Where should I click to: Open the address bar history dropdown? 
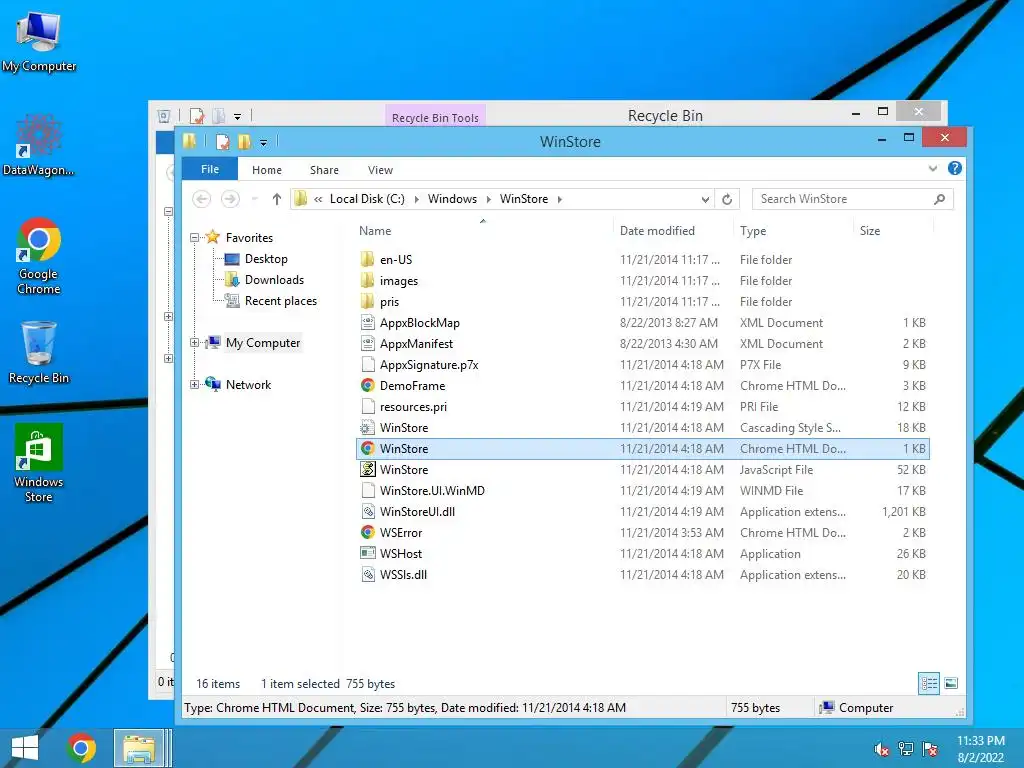click(705, 200)
